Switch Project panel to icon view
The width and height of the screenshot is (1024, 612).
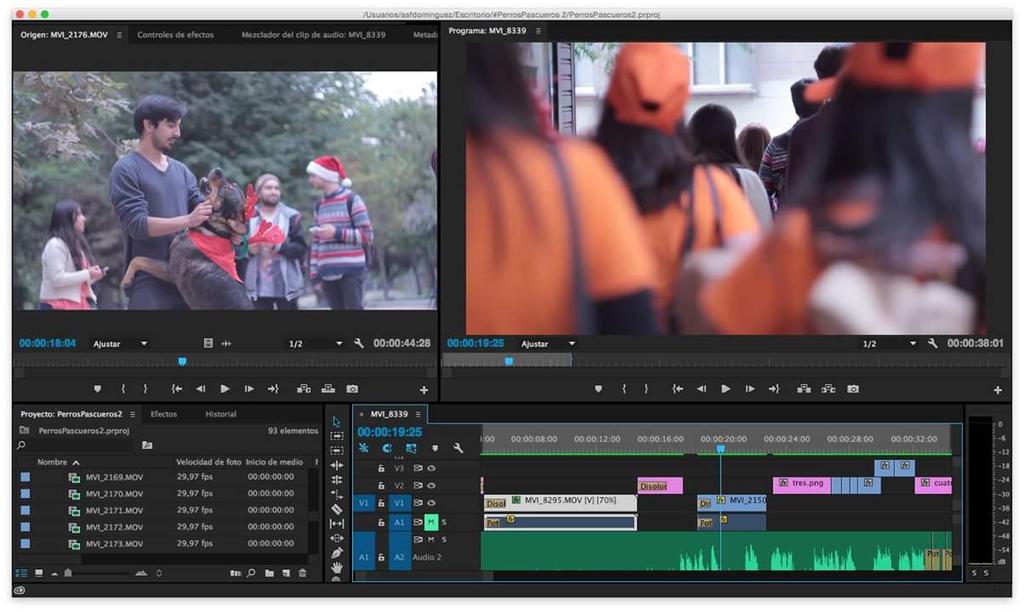[x=39, y=573]
